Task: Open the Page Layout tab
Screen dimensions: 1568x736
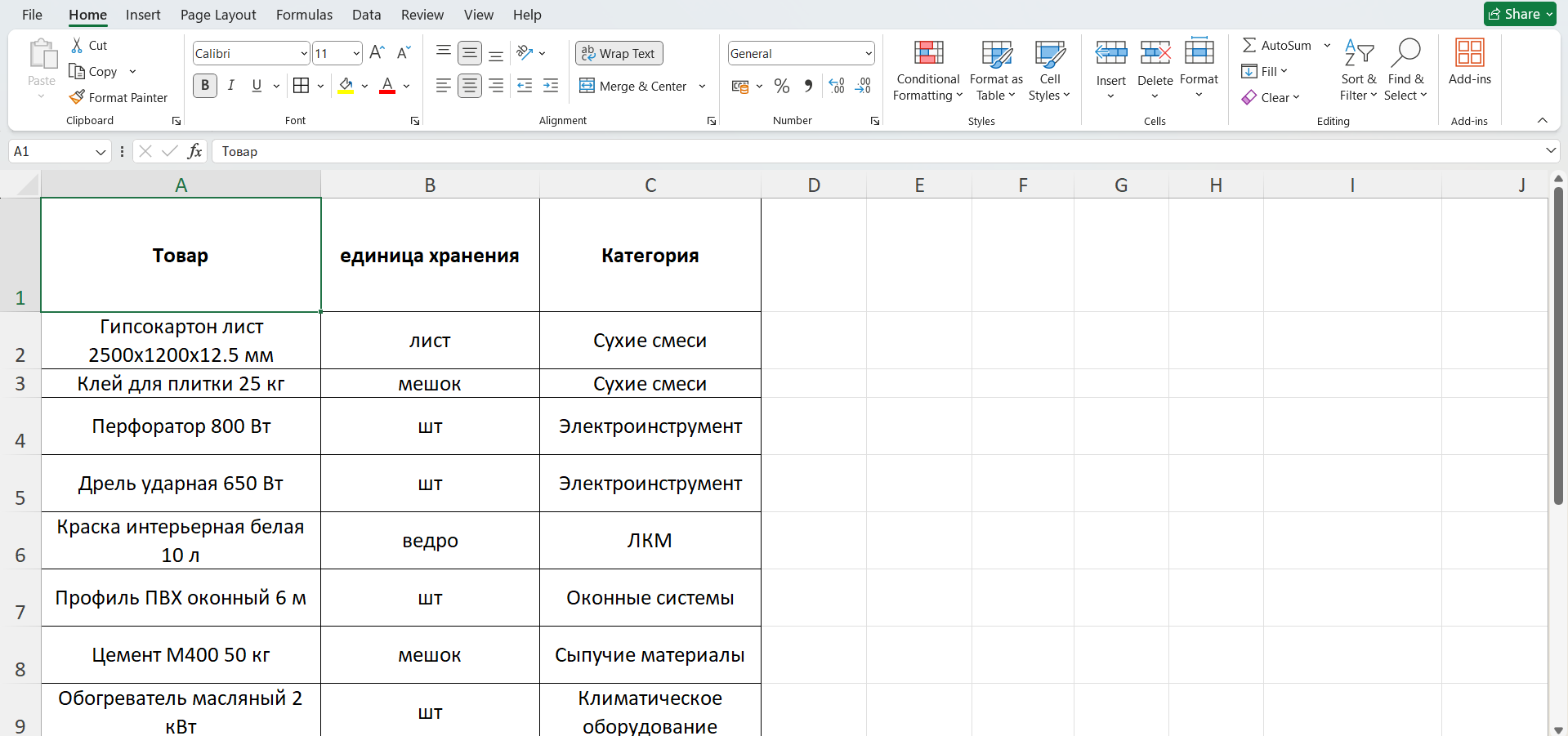Action: tap(218, 15)
